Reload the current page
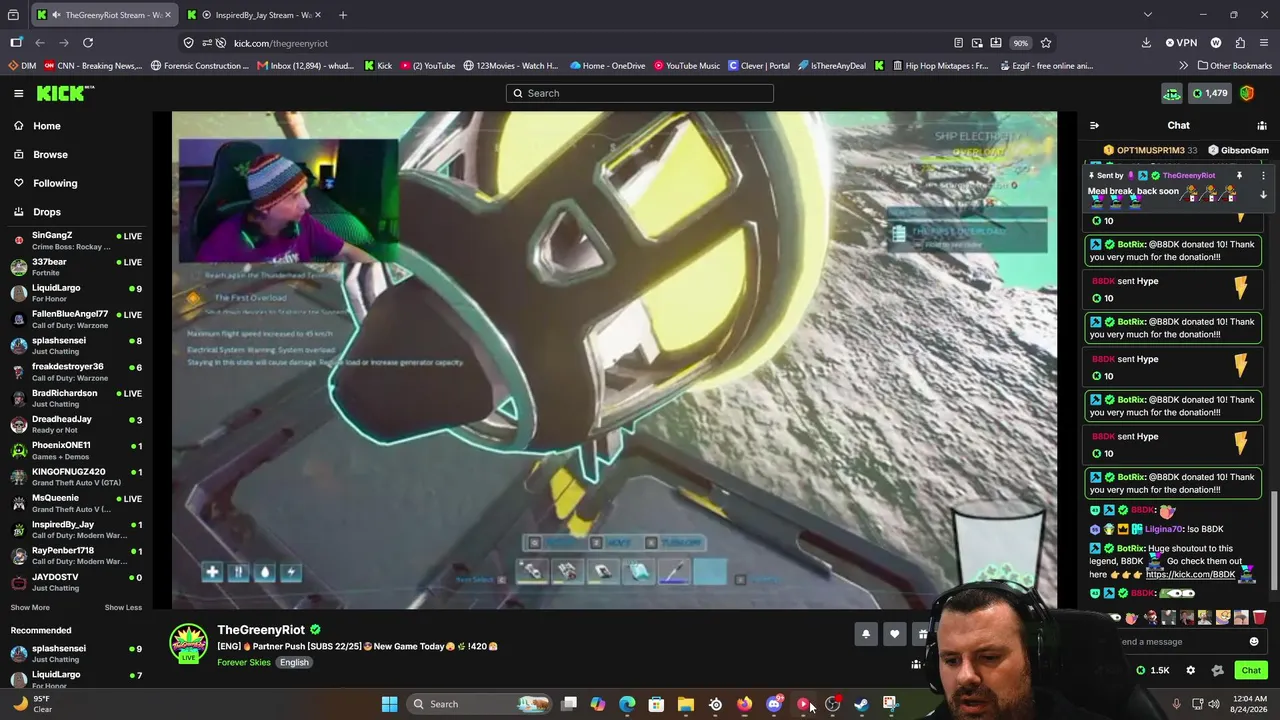The image size is (1280, 720). point(88,43)
